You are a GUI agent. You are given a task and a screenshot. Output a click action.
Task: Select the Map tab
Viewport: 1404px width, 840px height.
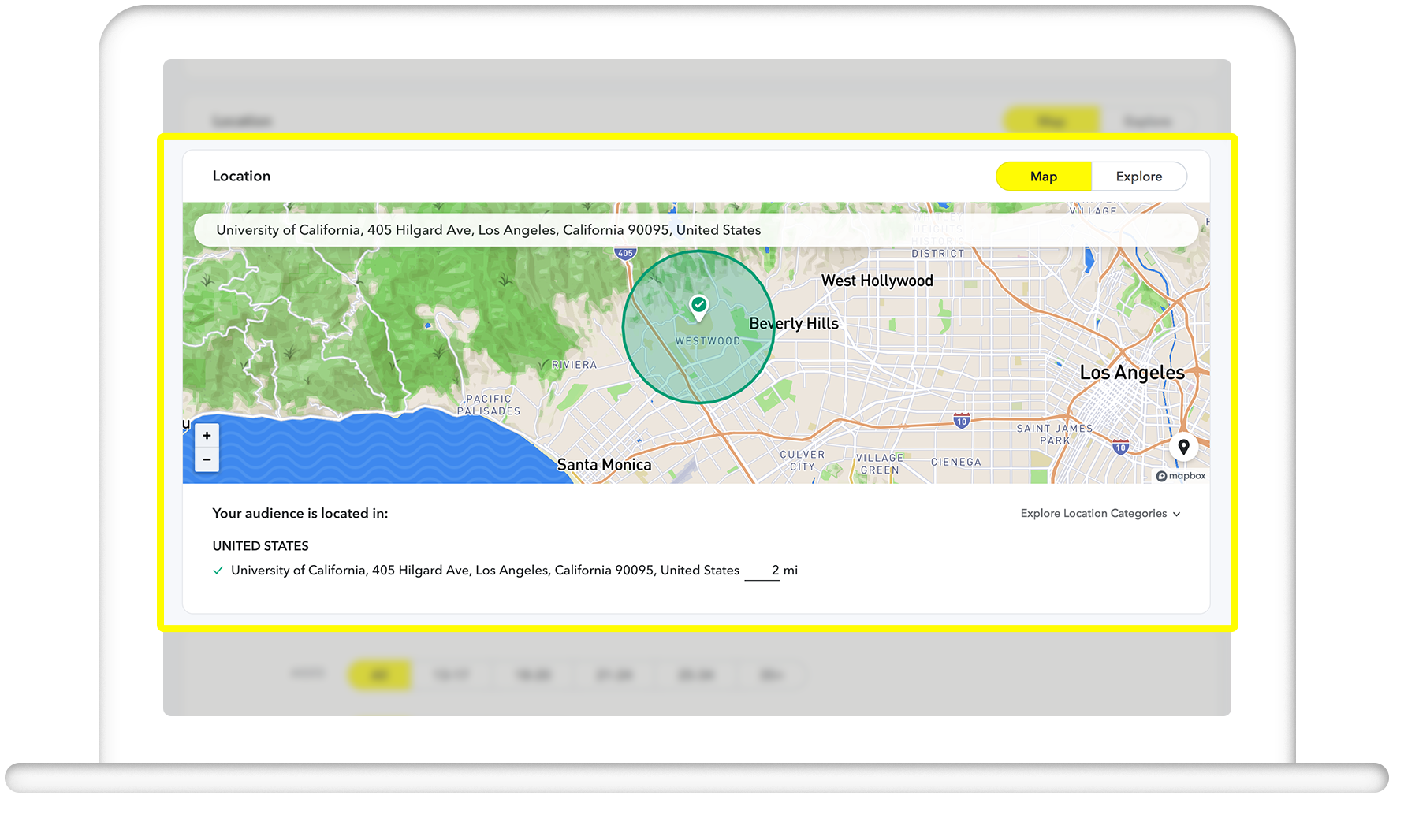point(1043,176)
